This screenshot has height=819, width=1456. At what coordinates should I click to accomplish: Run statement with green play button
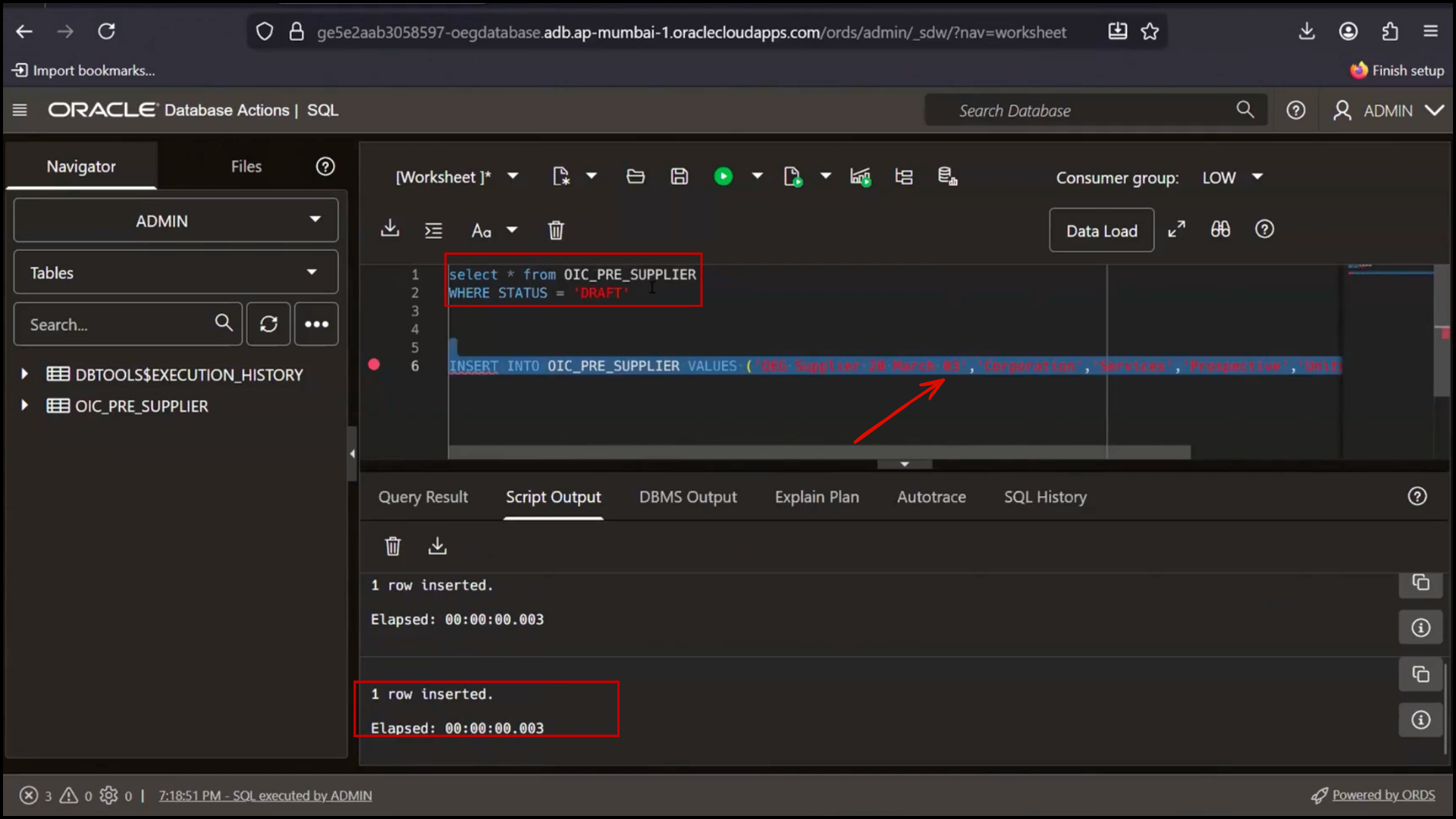point(723,177)
